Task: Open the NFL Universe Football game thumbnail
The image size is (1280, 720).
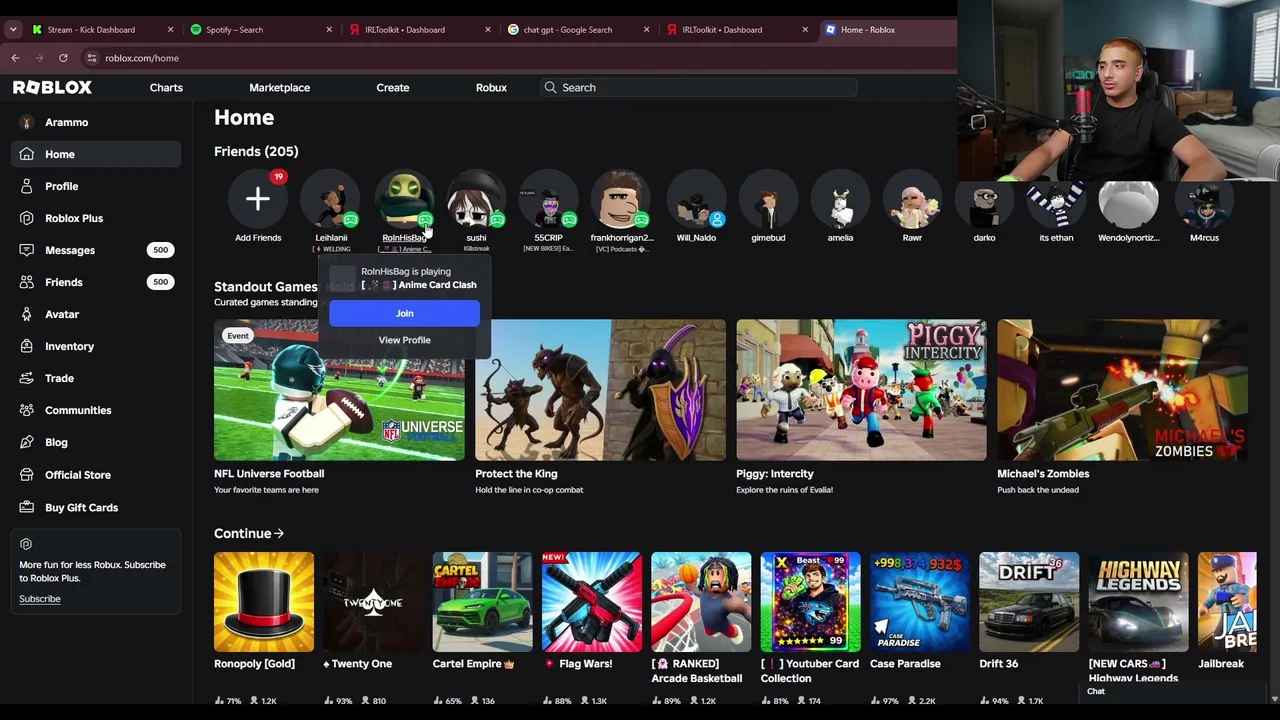Action: [x=339, y=390]
